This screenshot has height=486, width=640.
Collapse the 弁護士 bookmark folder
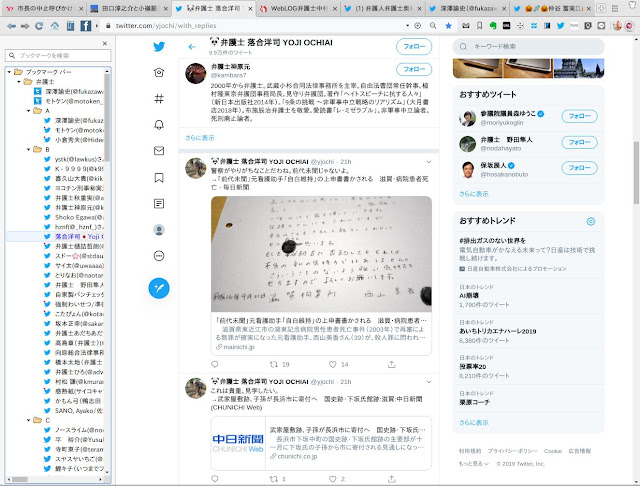19,82
